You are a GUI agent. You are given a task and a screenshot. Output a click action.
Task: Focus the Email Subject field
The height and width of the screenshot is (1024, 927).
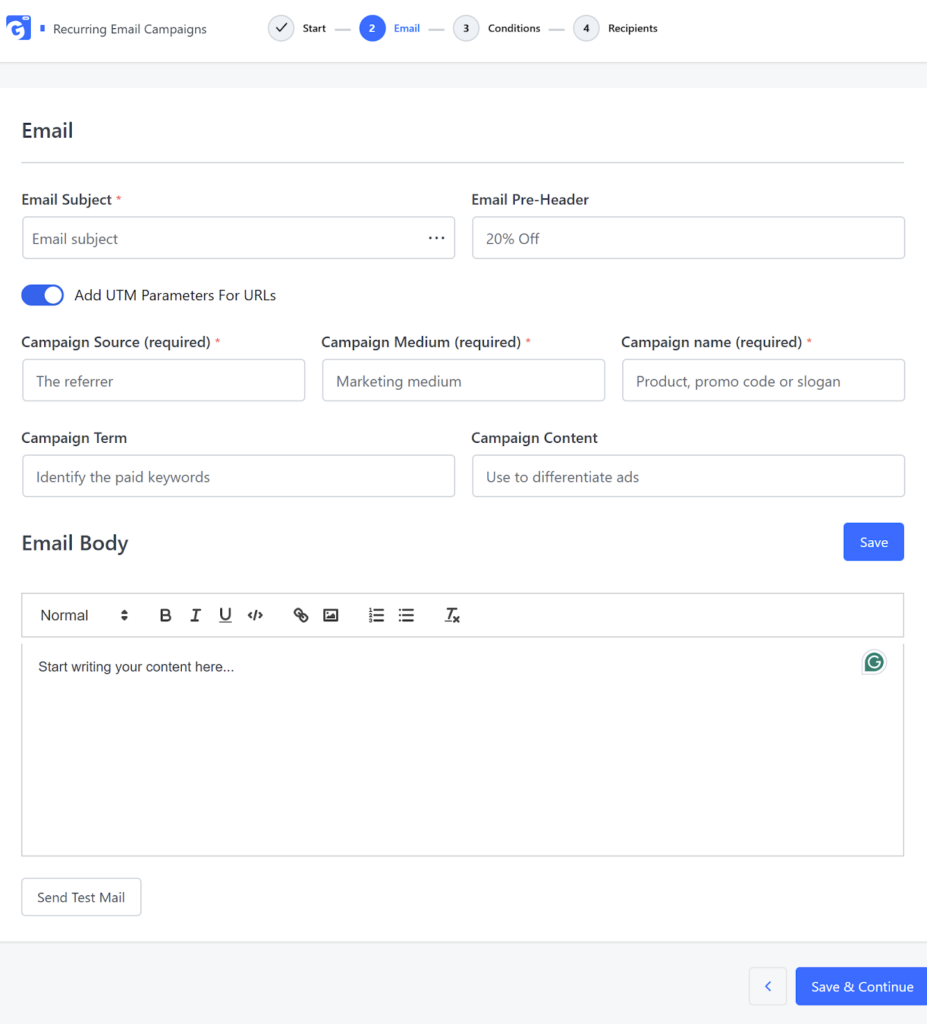point(238,238)
